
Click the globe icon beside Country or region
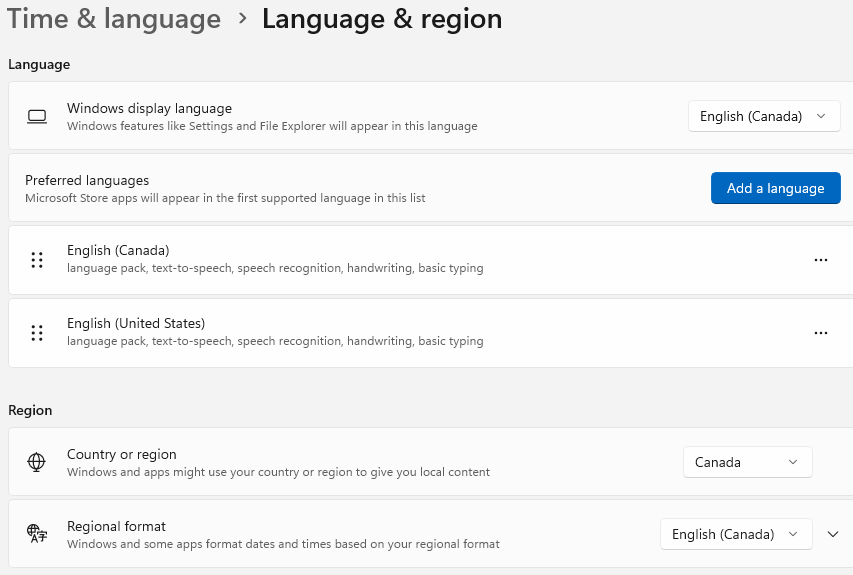tap(36, 462)
